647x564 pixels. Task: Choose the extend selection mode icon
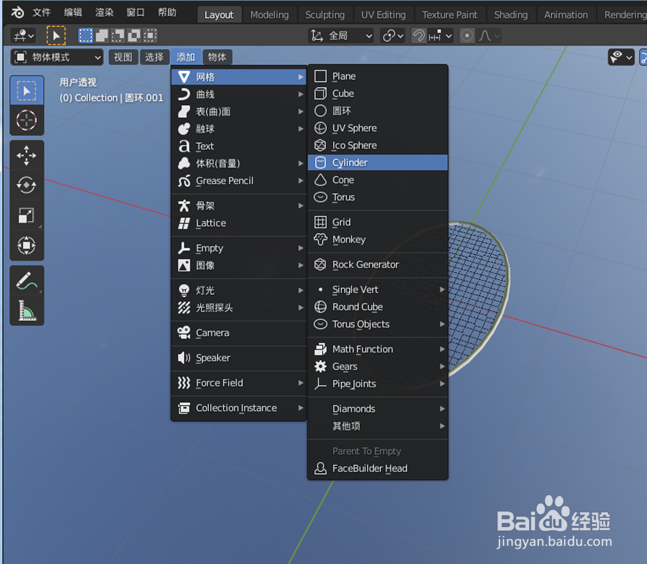[102, 35]
